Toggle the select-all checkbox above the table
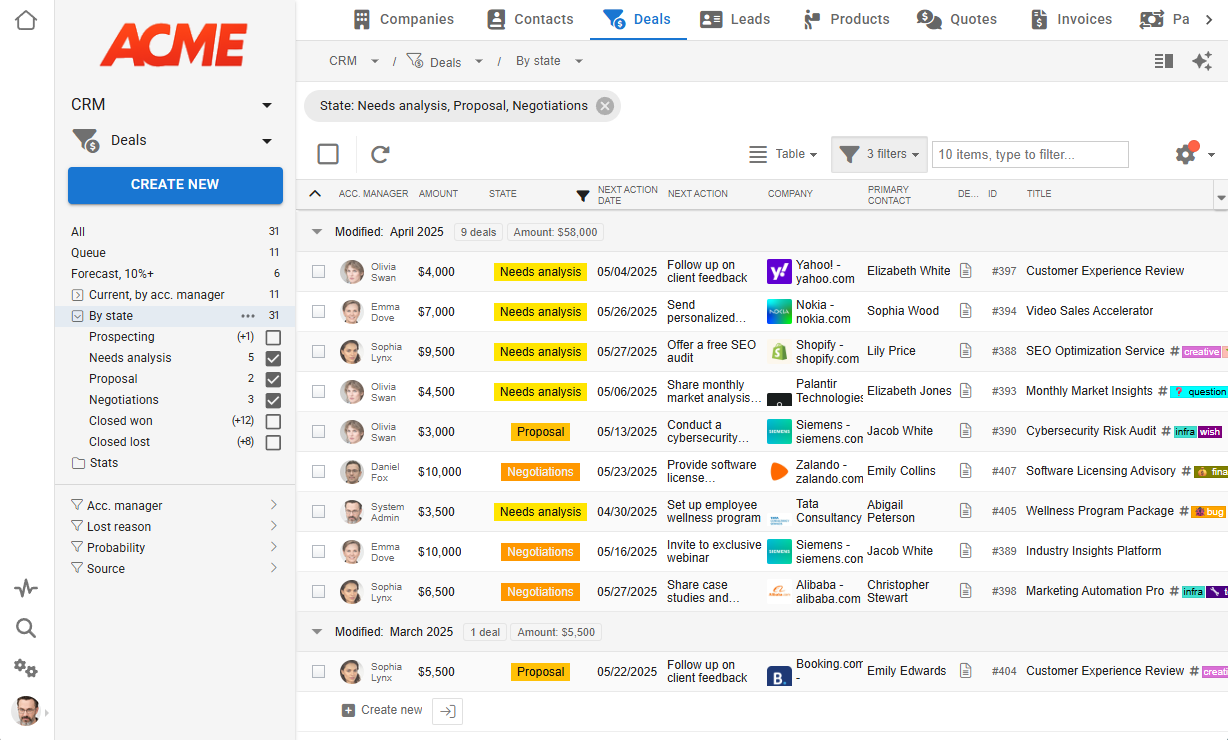This screenshot has height=740, width=1228. pyautogui.click(x=328, y=154)
